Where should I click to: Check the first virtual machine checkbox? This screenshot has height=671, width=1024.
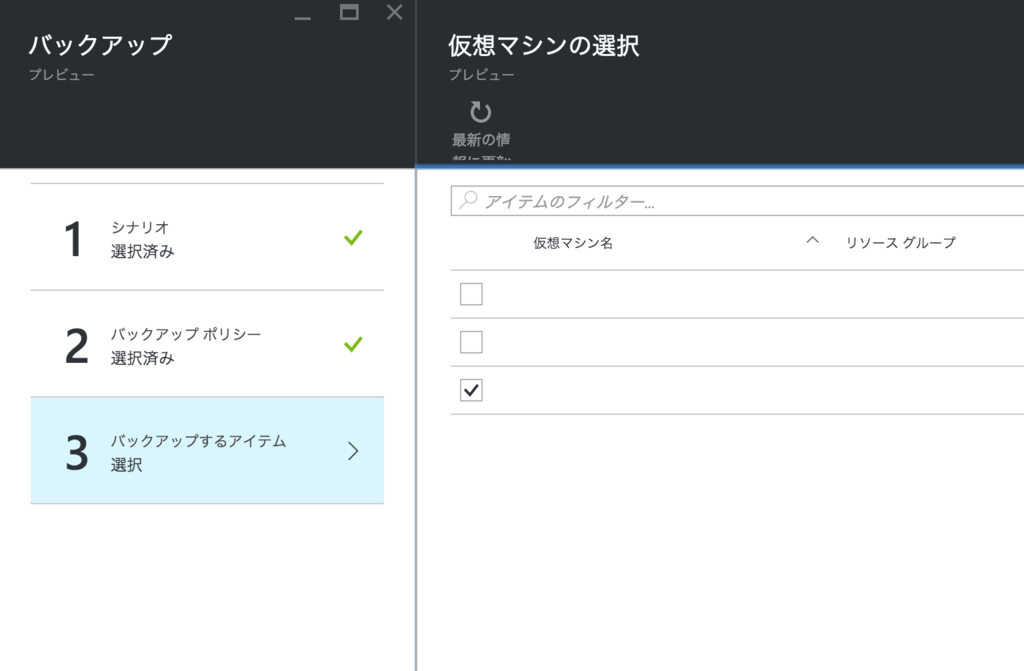(x=472, y=294)
